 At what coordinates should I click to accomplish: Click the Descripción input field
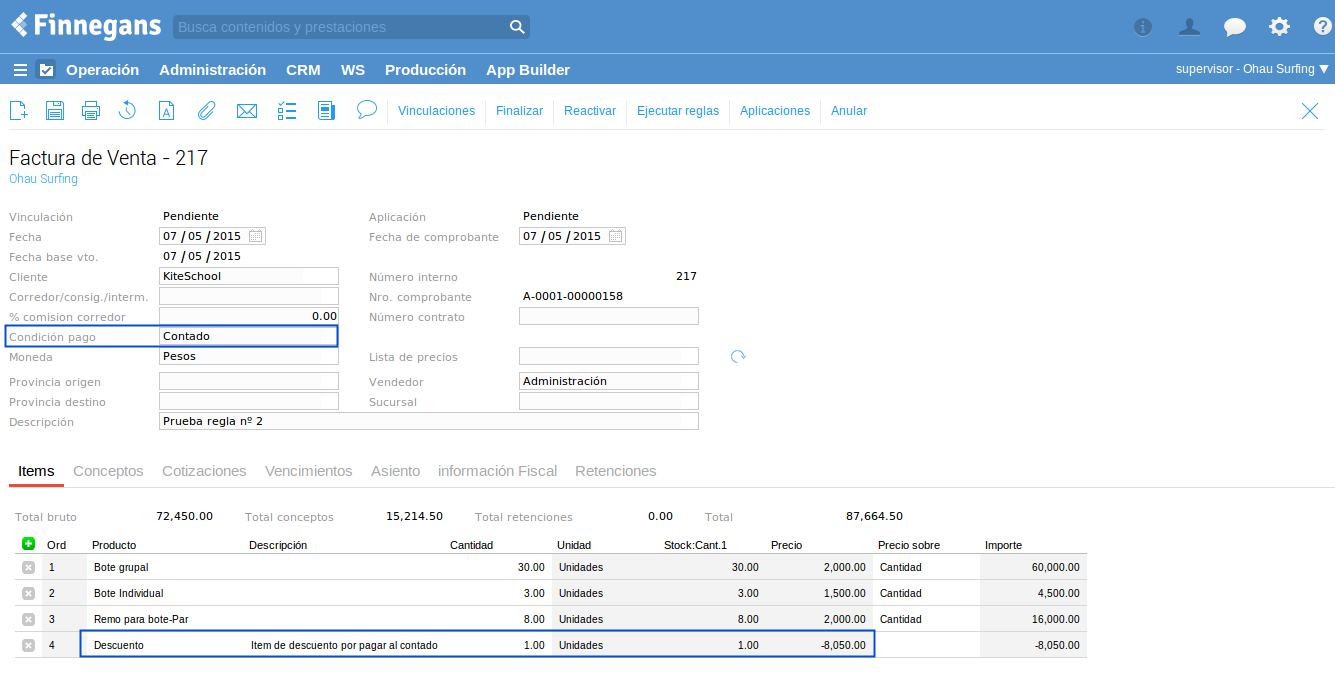click(x=428, y=422)
